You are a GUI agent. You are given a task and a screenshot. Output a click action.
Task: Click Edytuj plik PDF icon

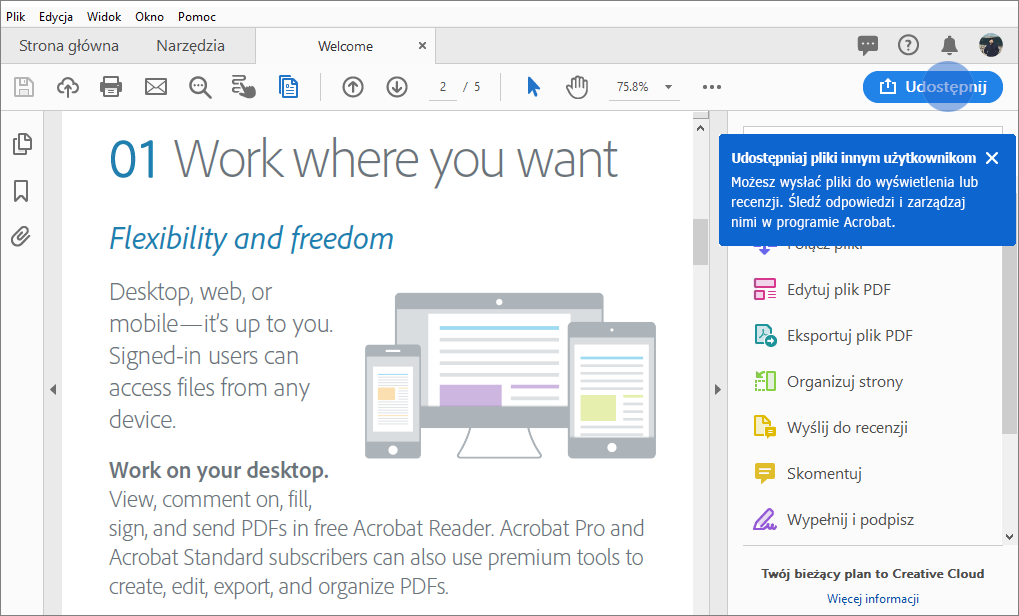[765, 289]
